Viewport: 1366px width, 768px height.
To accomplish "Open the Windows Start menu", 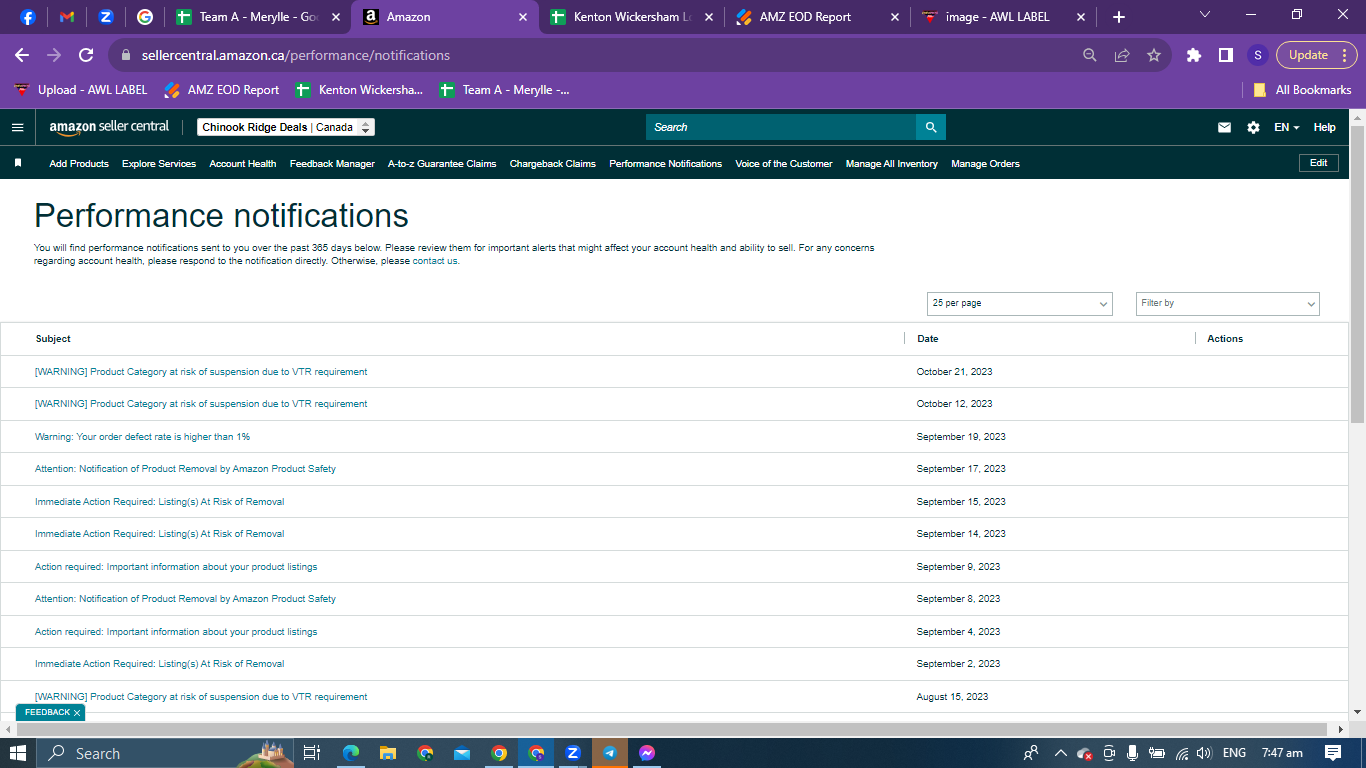I will (x=18, y=753).
